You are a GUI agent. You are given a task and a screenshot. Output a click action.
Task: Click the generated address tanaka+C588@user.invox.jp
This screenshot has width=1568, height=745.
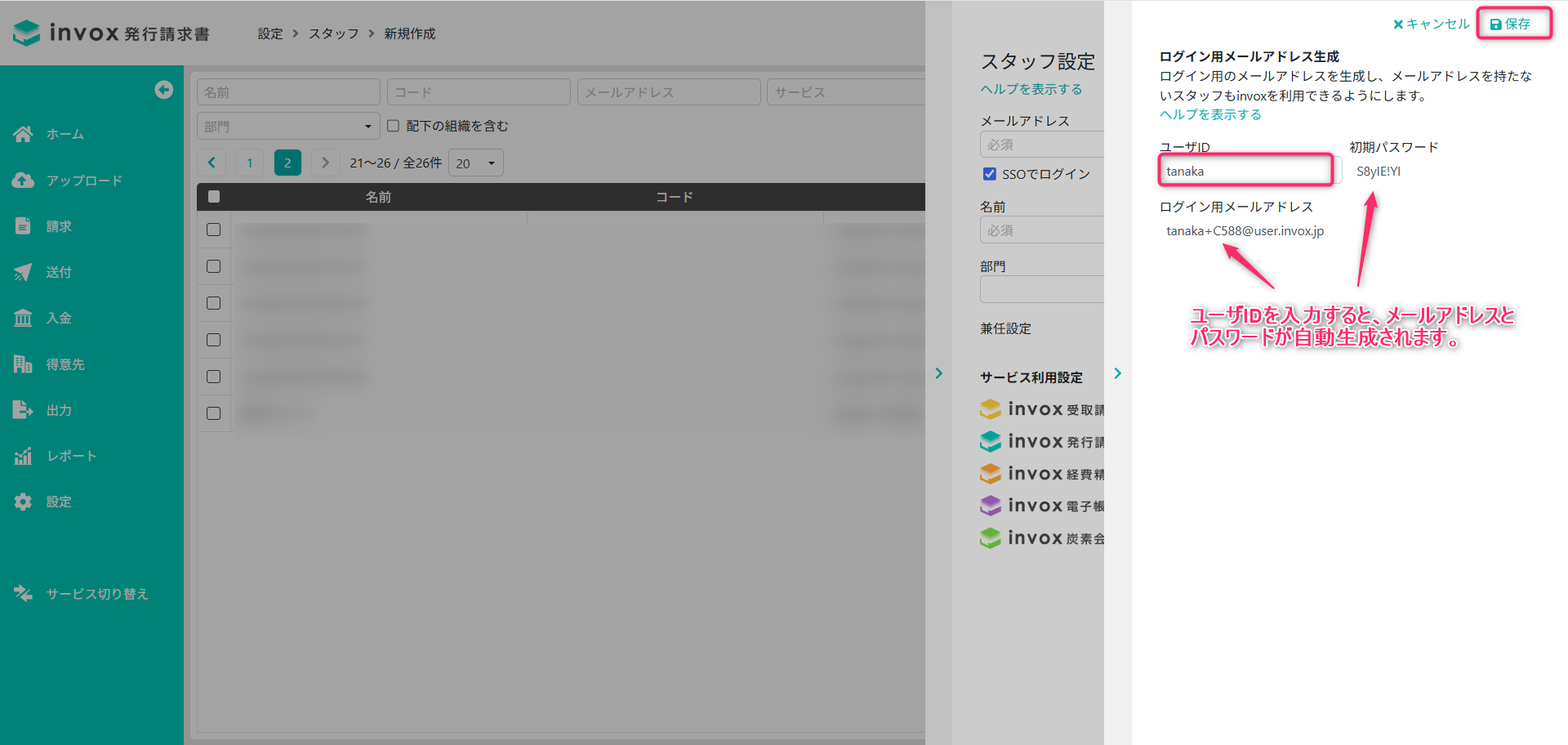[x=1245, y=230]
